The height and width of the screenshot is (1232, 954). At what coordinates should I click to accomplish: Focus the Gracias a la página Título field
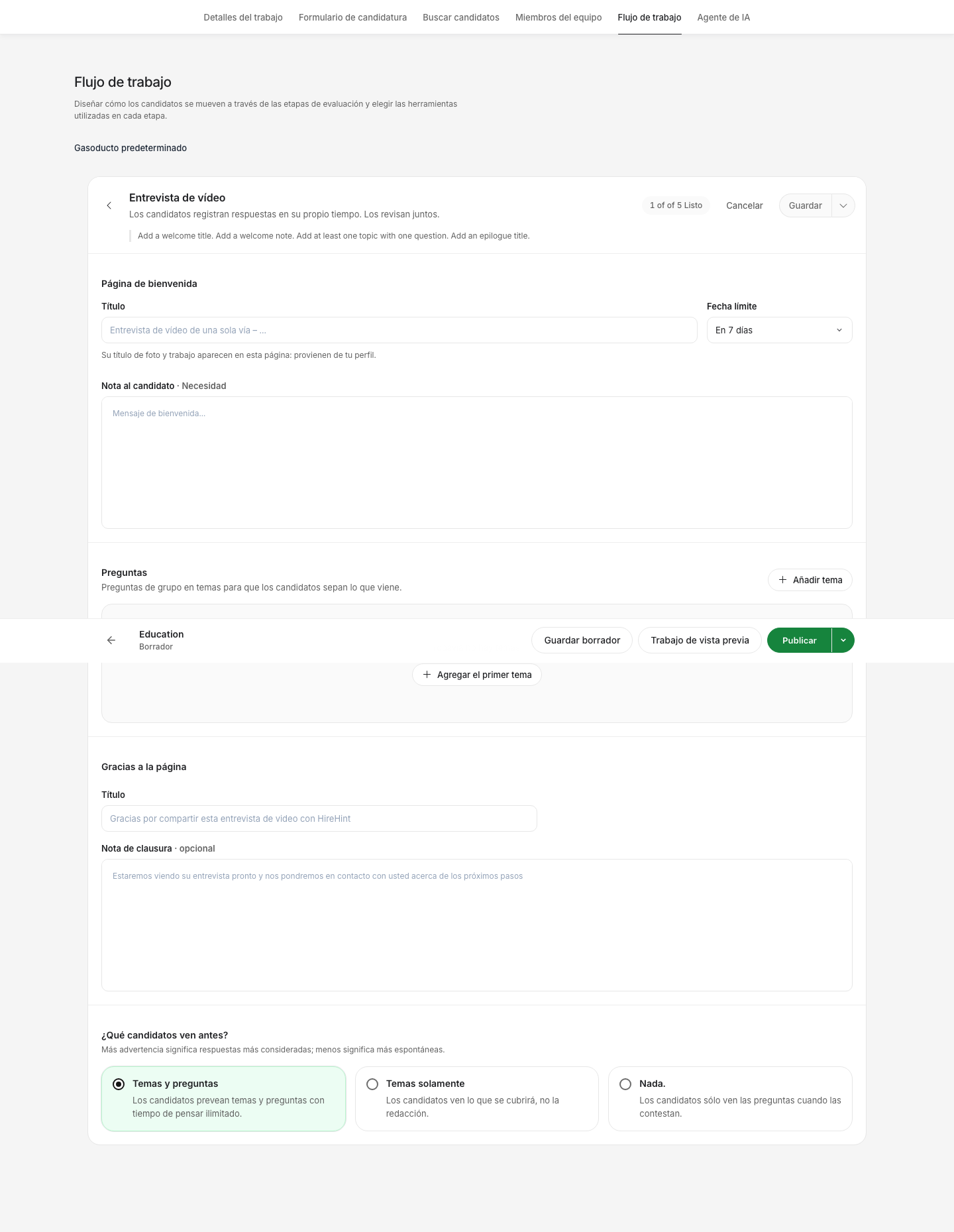(319, 818)
